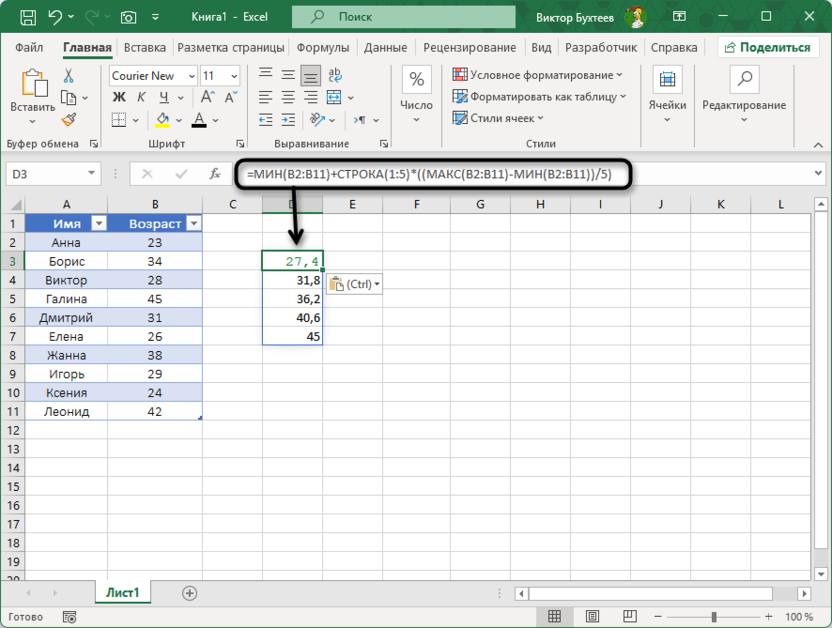832x628 pixels.
Task: Click the camera icon in quick access toolbar
Action: pyautogui.click(x=128, y=16)
